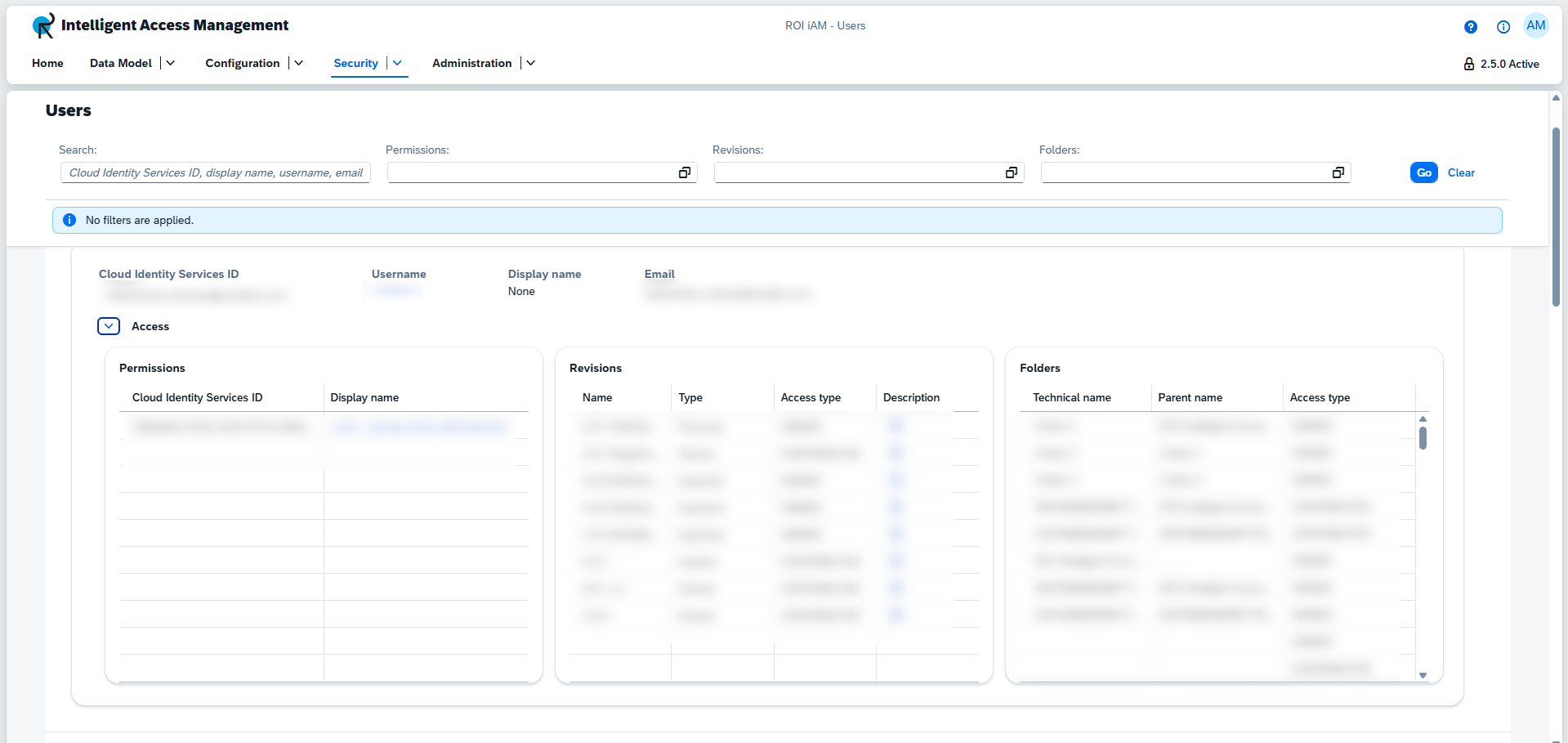Screen dimensions: 1568x743
Task: Click the information icon in header
Action: 1503,27
